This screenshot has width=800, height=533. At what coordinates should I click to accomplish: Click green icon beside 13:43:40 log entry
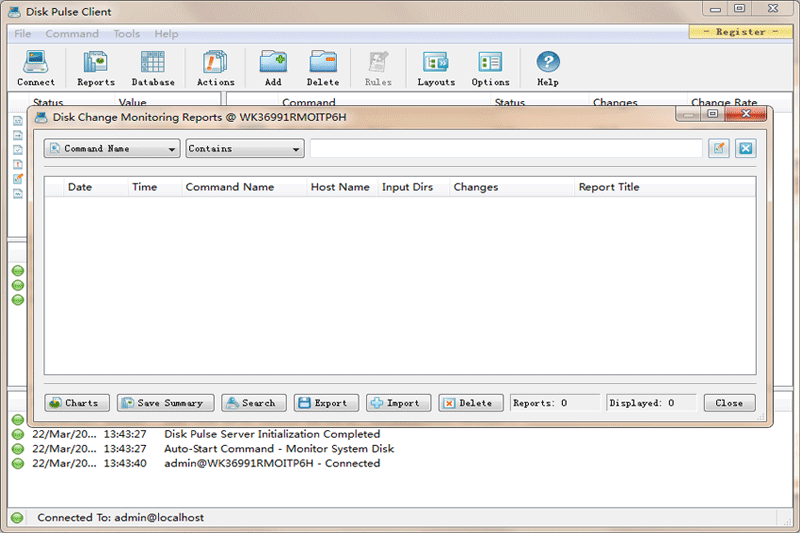point(18,464)
